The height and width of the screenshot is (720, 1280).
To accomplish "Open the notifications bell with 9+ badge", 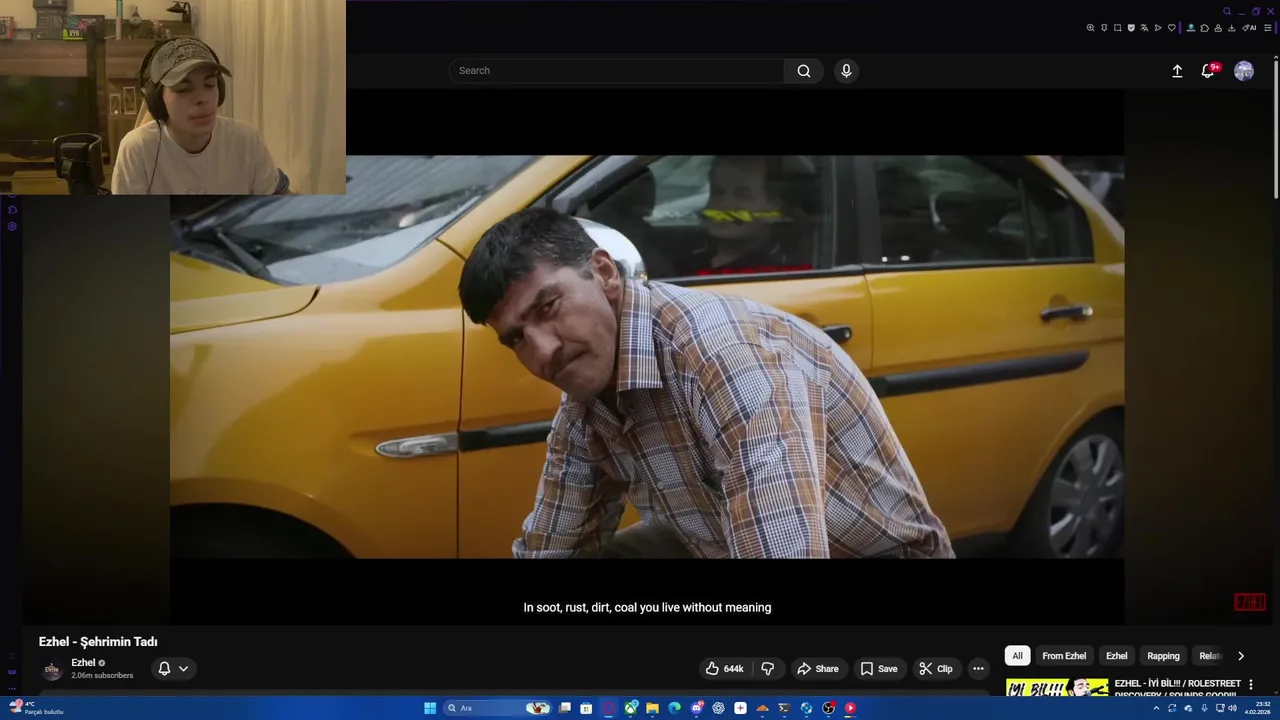I will click(1208, 71).
